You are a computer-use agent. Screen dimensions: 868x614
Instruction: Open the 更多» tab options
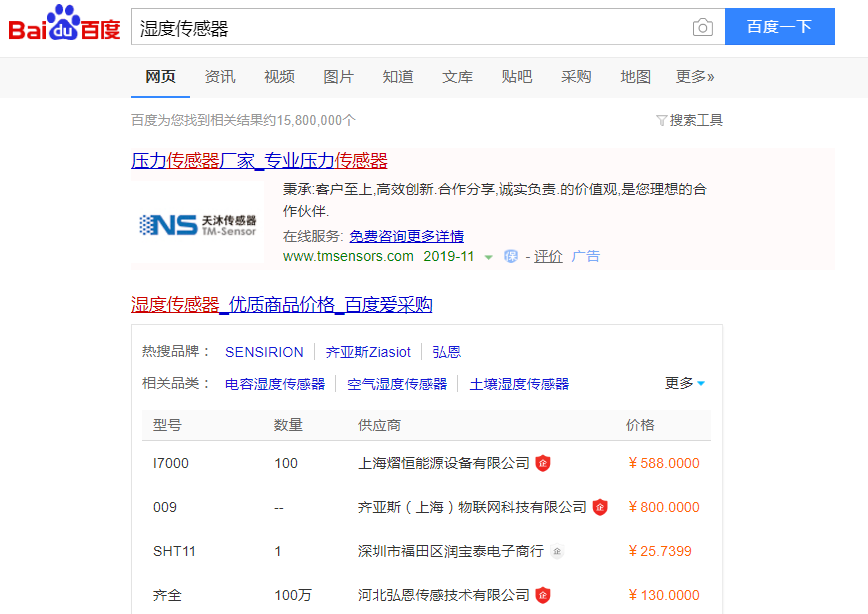[x=695, y=76]
